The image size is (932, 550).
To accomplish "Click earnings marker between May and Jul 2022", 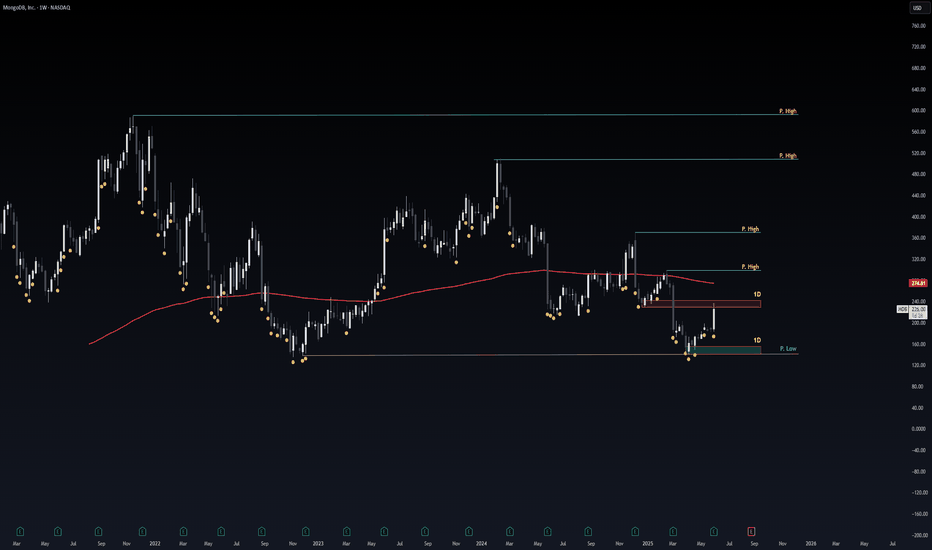I will pos(221,532).
